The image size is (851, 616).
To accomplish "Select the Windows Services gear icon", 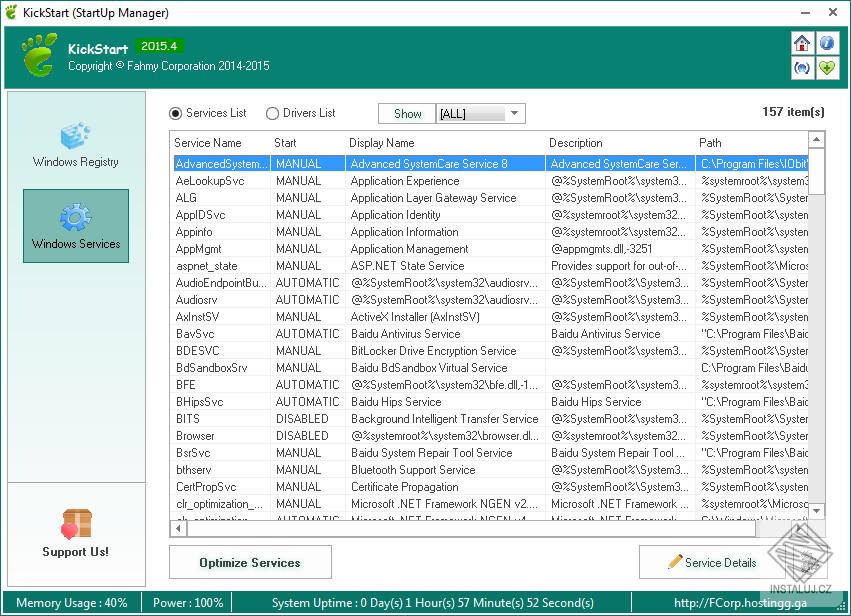I will (76, 217).
